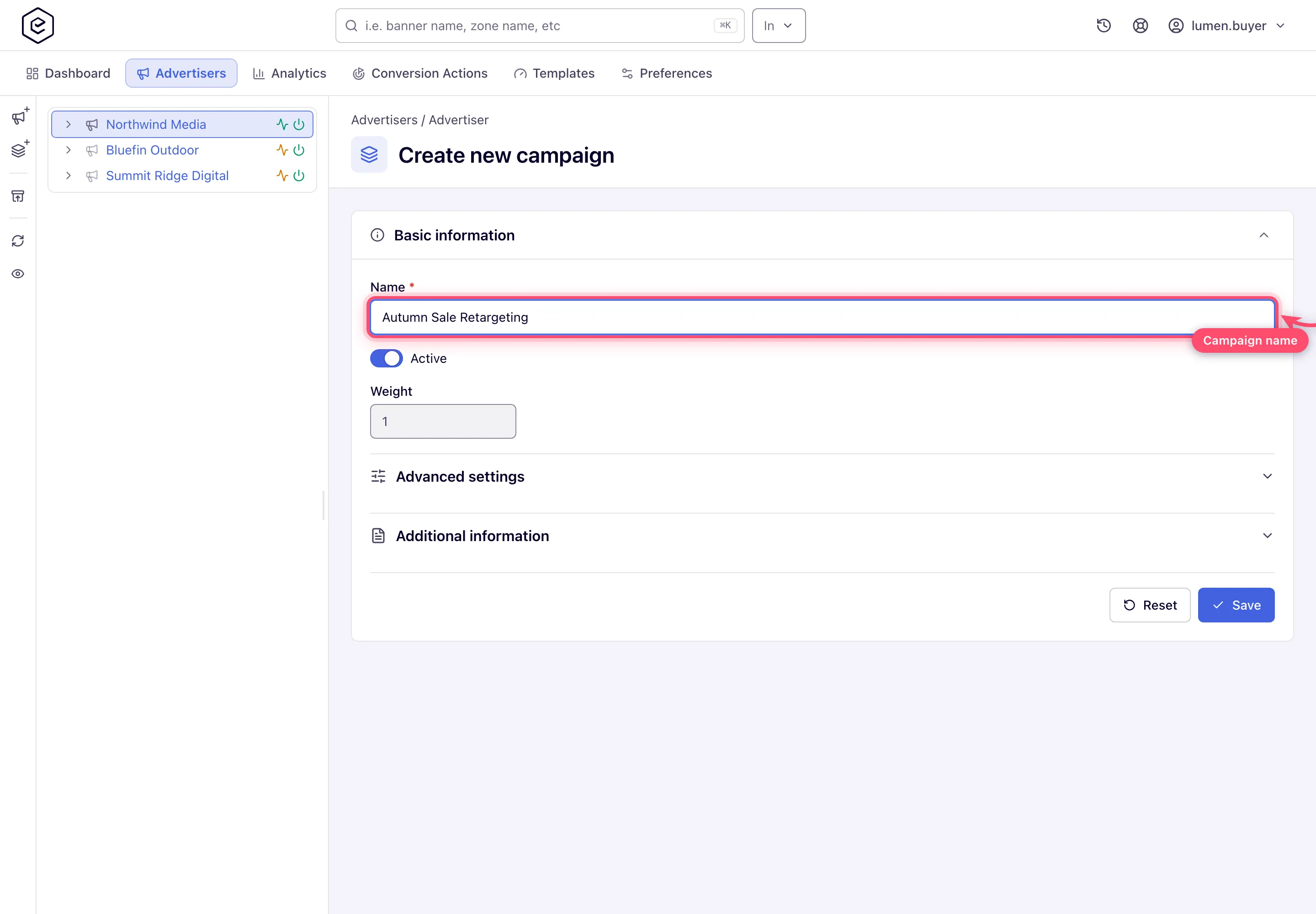Select Bluefin Outdoor advertiser
The height and width of the screenshot is (914, 1316).
(152, 150)
